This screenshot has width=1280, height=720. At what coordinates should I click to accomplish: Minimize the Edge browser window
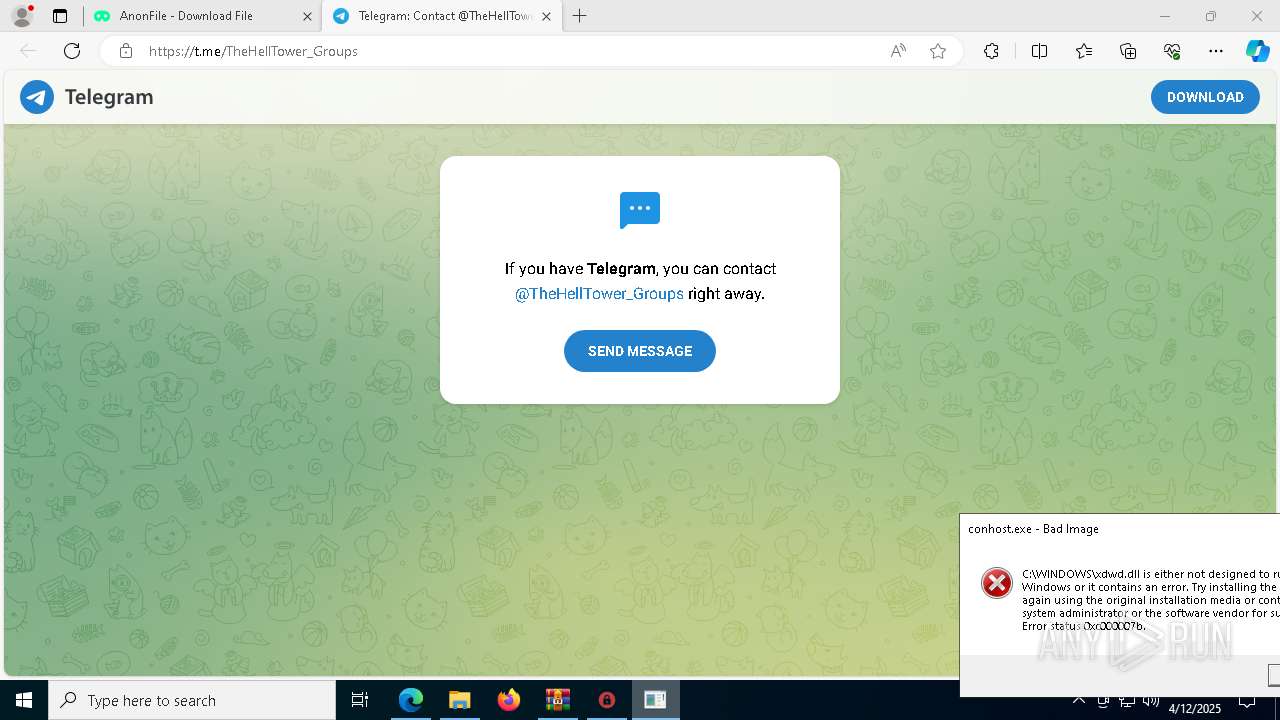click(x=1165, y=16)
